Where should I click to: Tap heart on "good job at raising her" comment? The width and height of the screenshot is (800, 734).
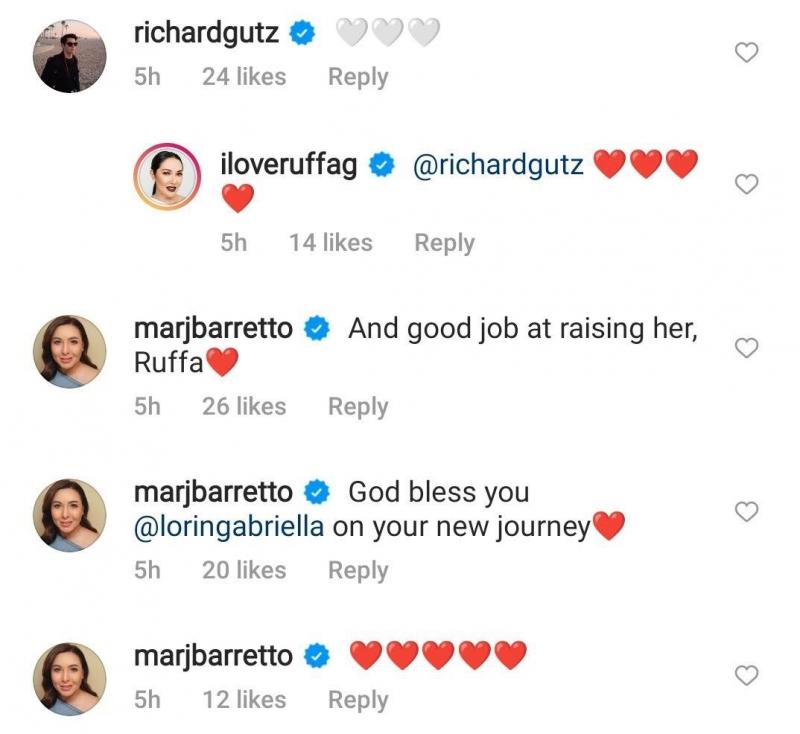click(x=747, y=347)
